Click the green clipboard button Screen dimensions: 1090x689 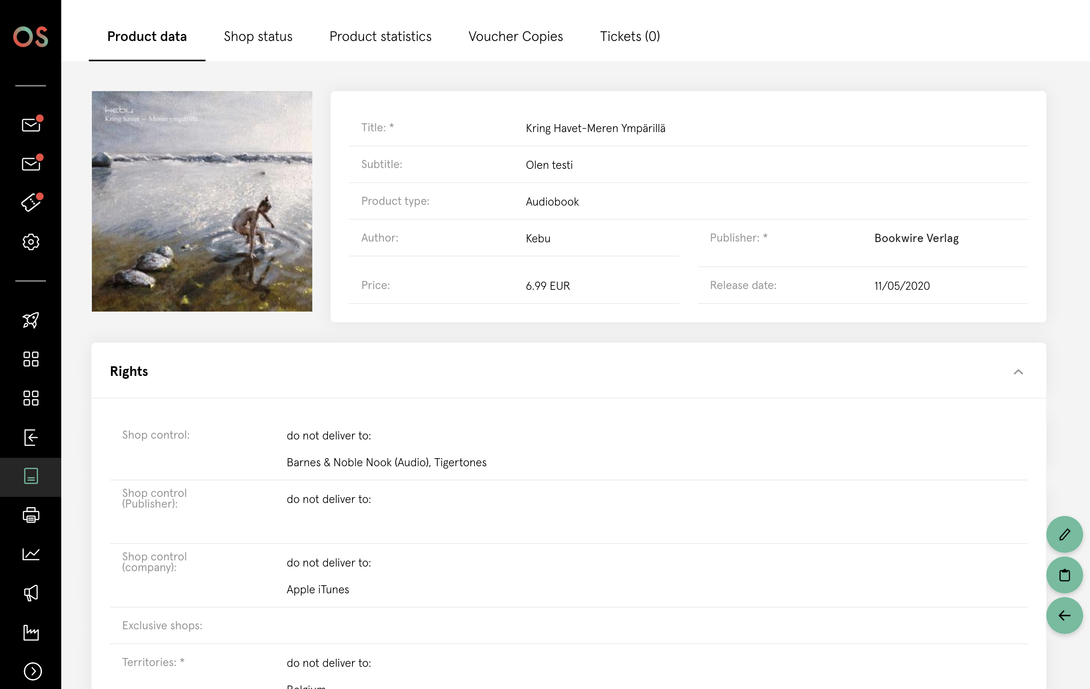(x=1064, y=575)
